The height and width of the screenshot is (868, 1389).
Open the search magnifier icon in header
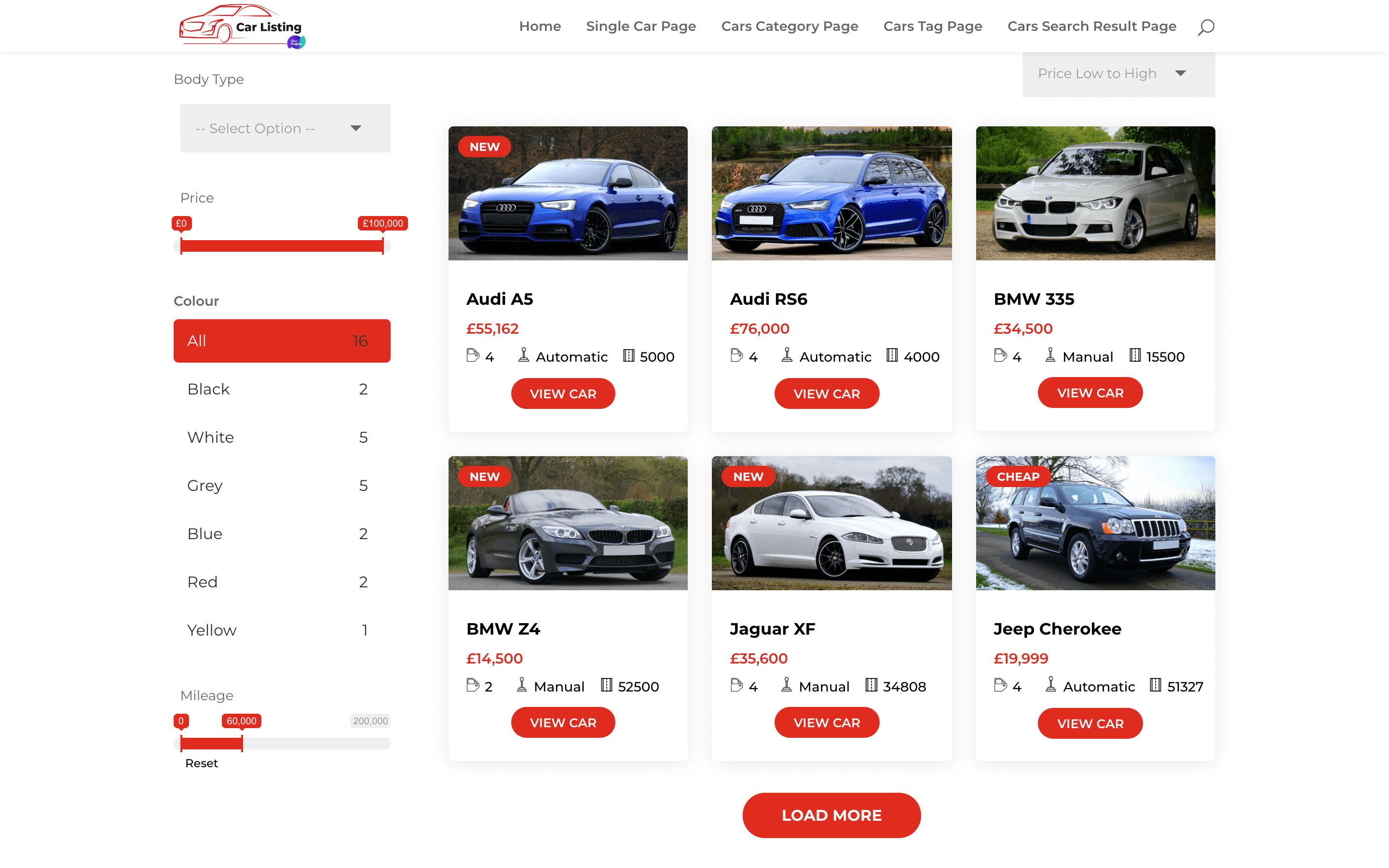[x=1205, y=27]
